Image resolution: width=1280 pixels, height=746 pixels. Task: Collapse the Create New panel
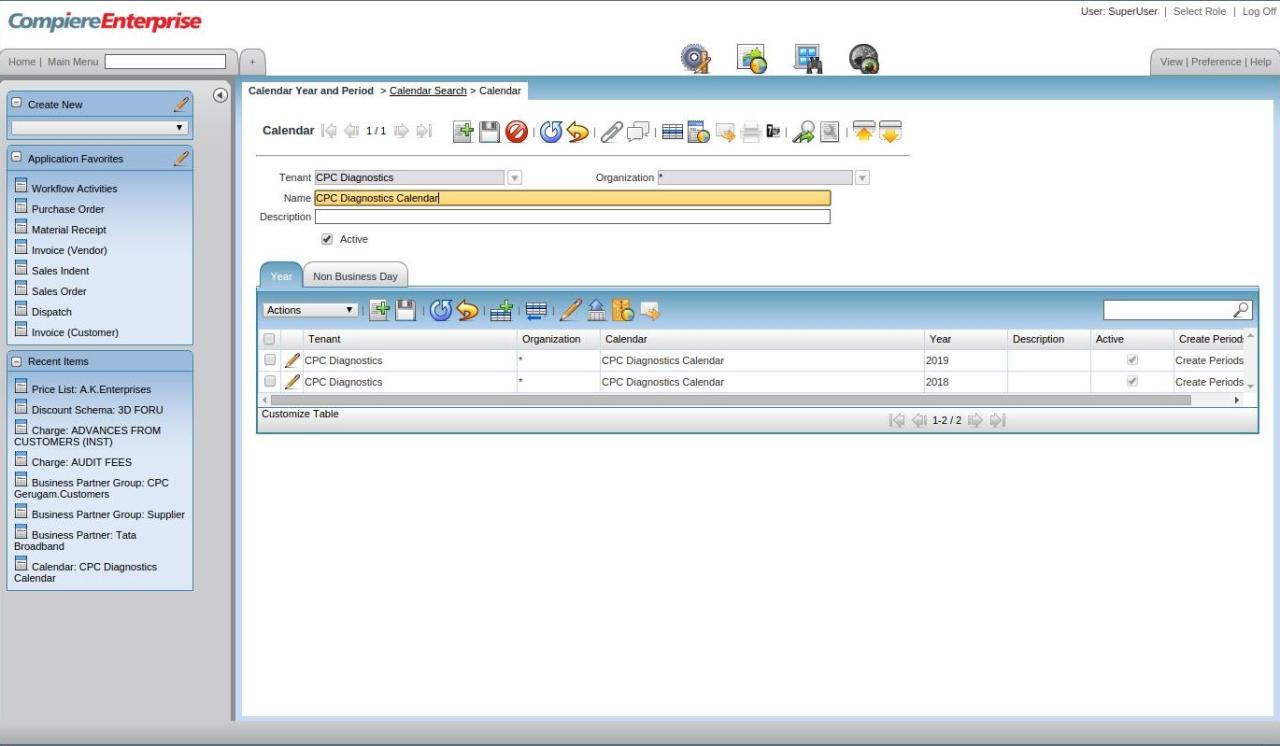[x=16, y=104]
